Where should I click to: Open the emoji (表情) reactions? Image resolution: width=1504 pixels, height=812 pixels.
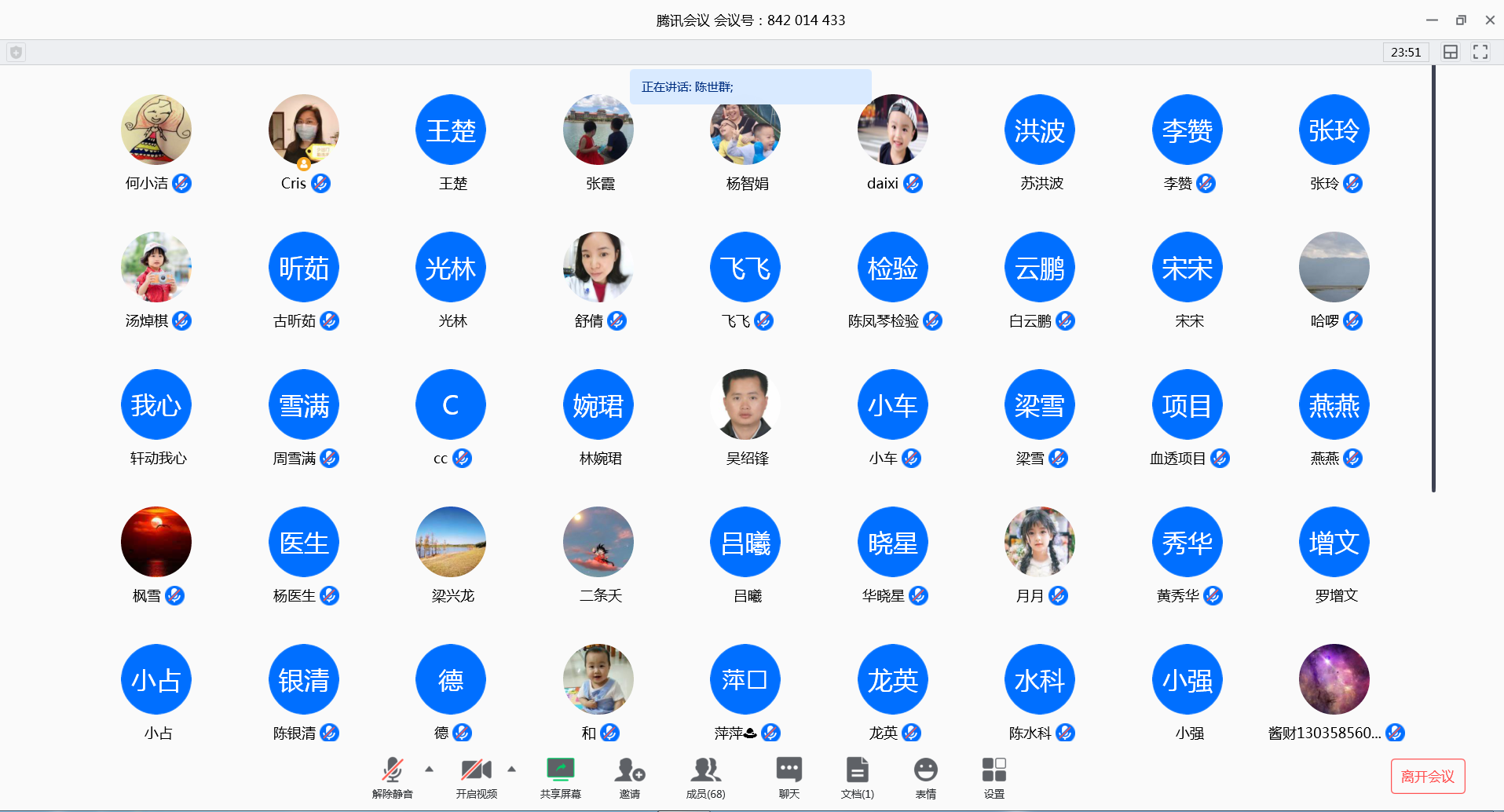pyautogui.click(x=925, y=777)
